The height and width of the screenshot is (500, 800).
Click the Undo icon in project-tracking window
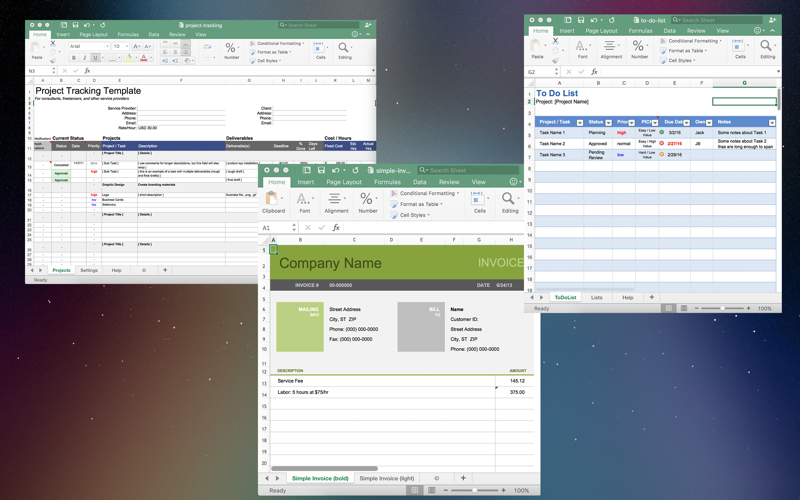coord(87,24)
